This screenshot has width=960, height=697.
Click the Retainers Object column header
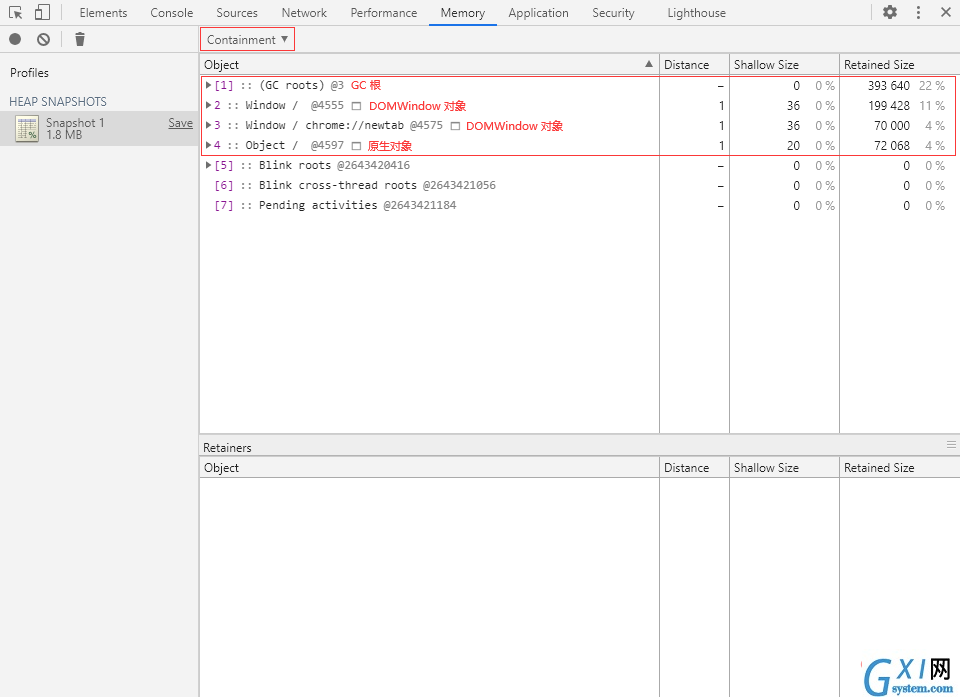429,467
